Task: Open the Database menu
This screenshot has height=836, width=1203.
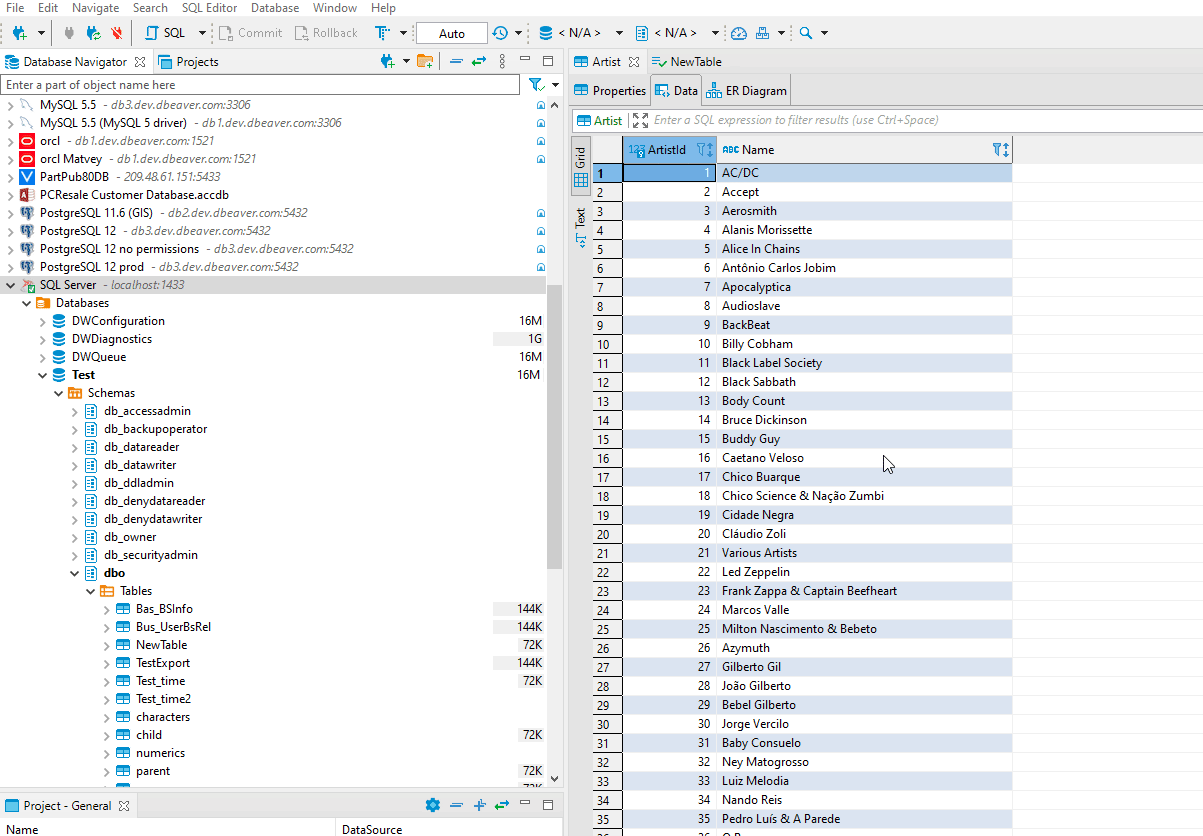Action: point(274,8)
